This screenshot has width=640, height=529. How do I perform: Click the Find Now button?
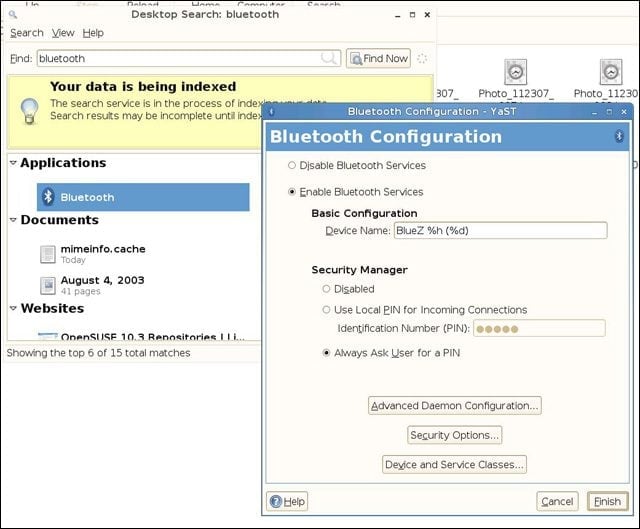[378, 58]
